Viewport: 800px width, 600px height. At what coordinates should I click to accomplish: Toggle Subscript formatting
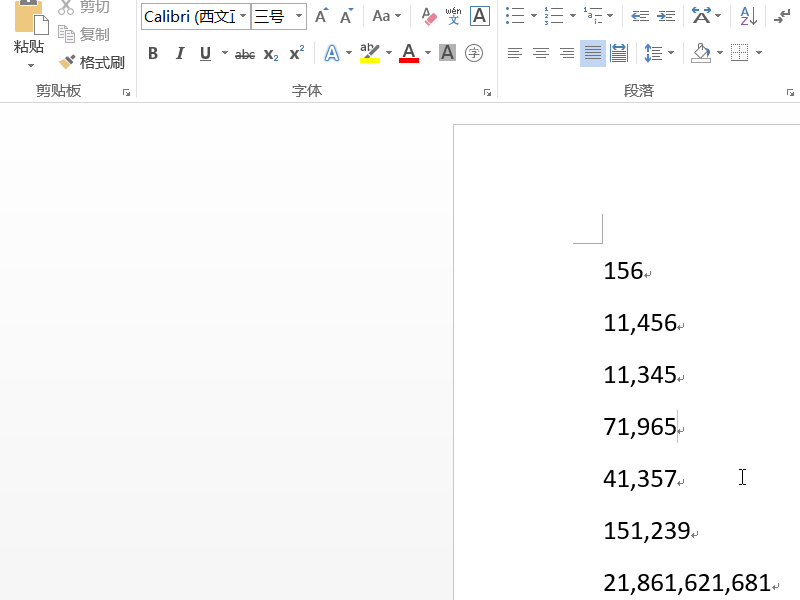[271, 54]
